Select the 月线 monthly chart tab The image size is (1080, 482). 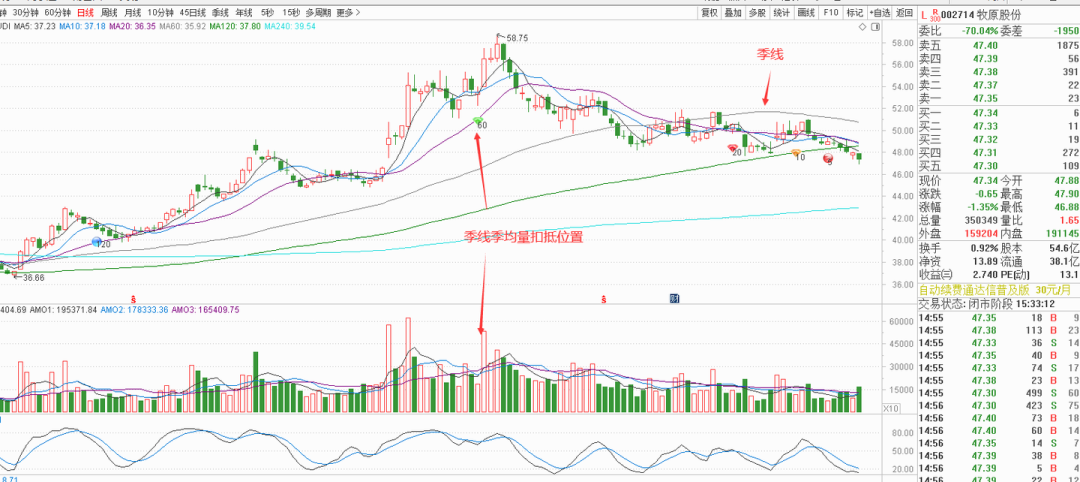132,13
